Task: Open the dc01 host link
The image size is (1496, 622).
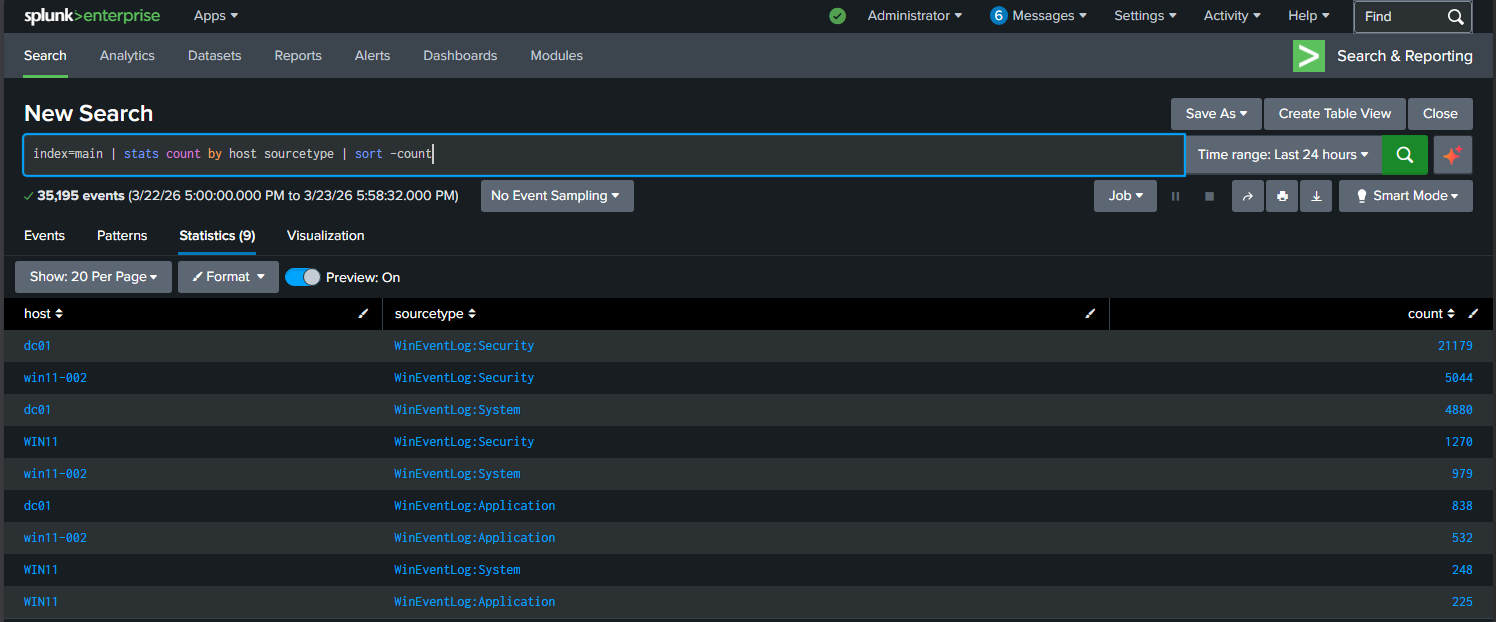Action: click(x=37, y=345)
